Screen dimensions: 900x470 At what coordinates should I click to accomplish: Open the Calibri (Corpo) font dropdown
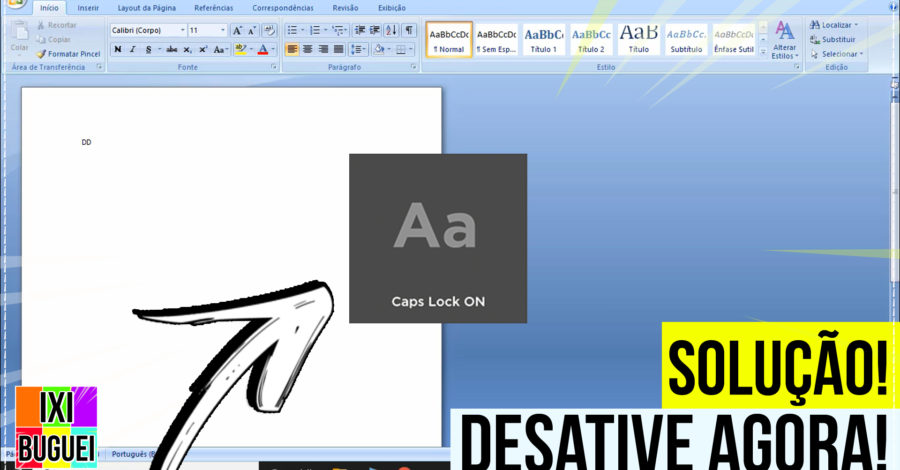pos(181,31)
